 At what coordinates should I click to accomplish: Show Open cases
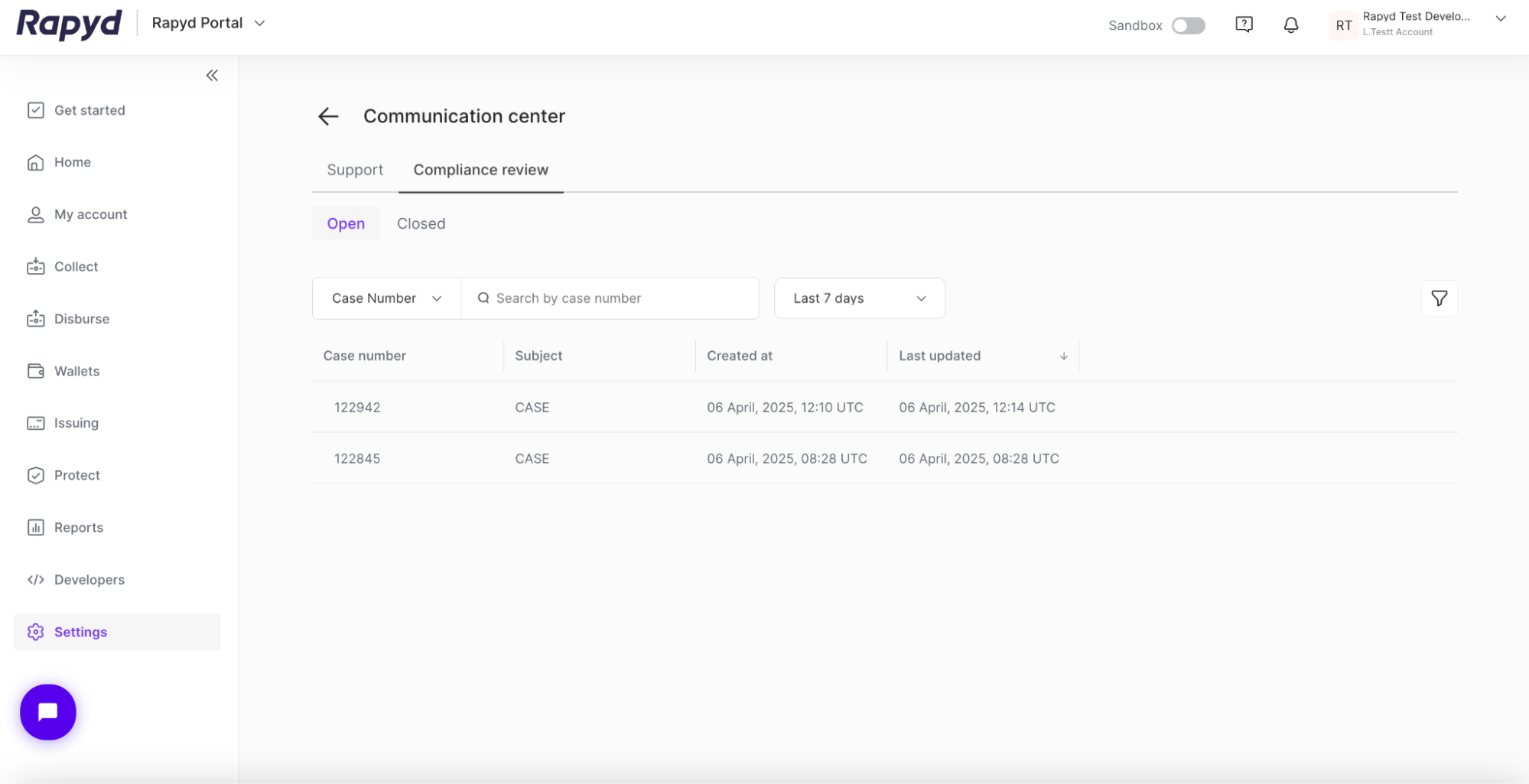(346, 223)
